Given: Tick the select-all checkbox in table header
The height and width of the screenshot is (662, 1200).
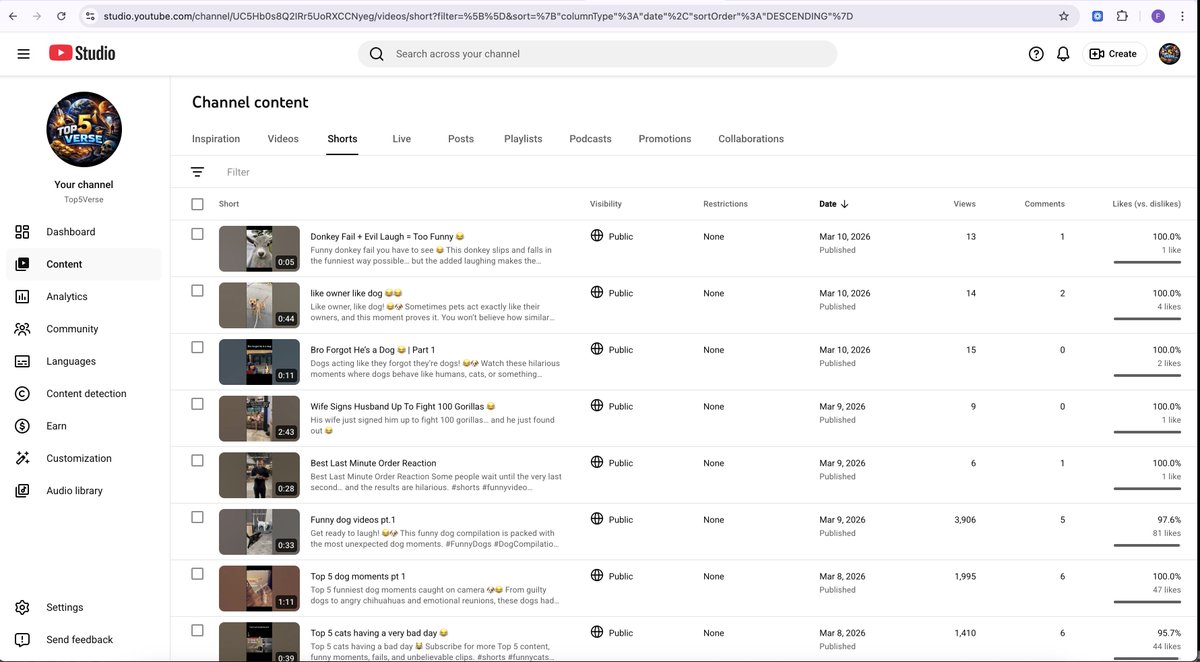Looking at the screenshot, I should 197,204.
